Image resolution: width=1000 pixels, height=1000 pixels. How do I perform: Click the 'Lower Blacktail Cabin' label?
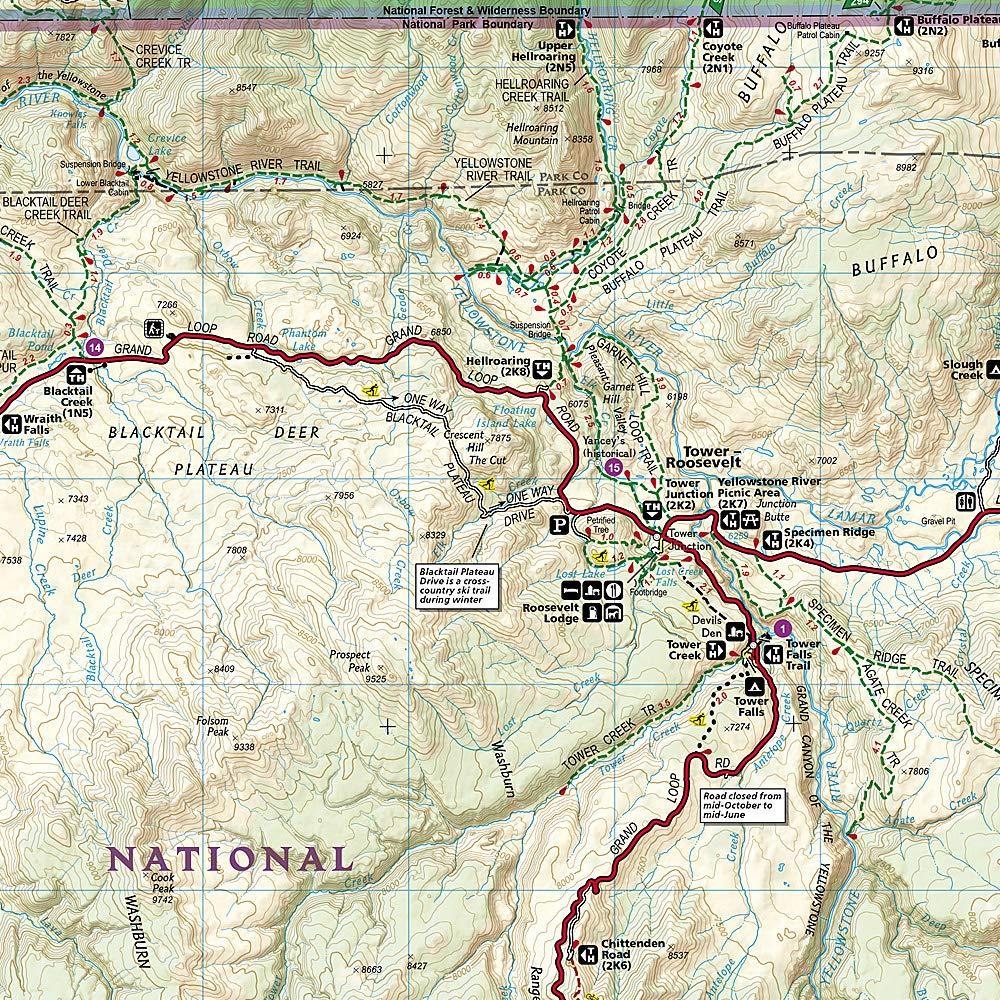[102, 187]
